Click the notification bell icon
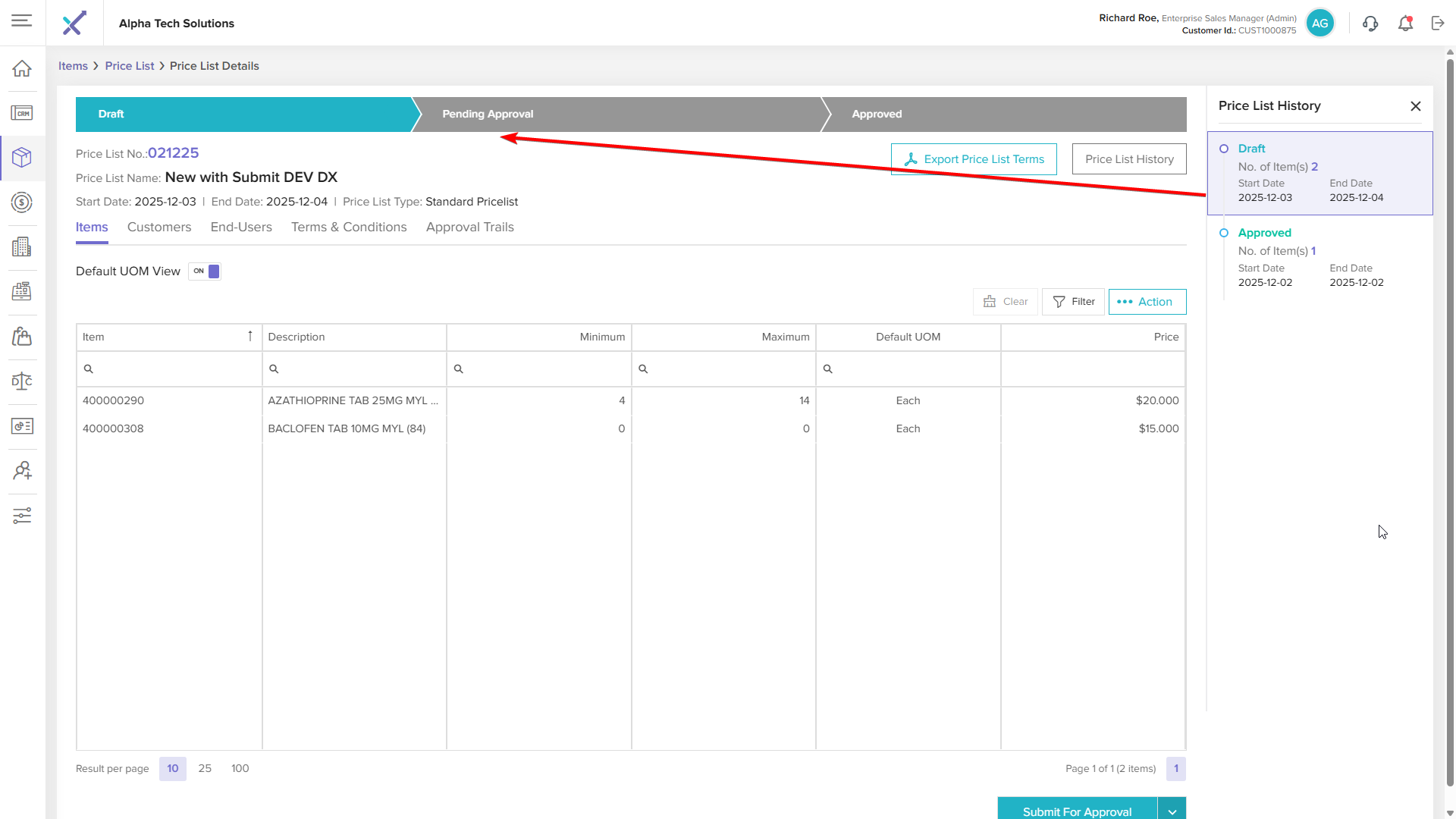This screenshot has width=1456, height=819. coord(1405,24)
